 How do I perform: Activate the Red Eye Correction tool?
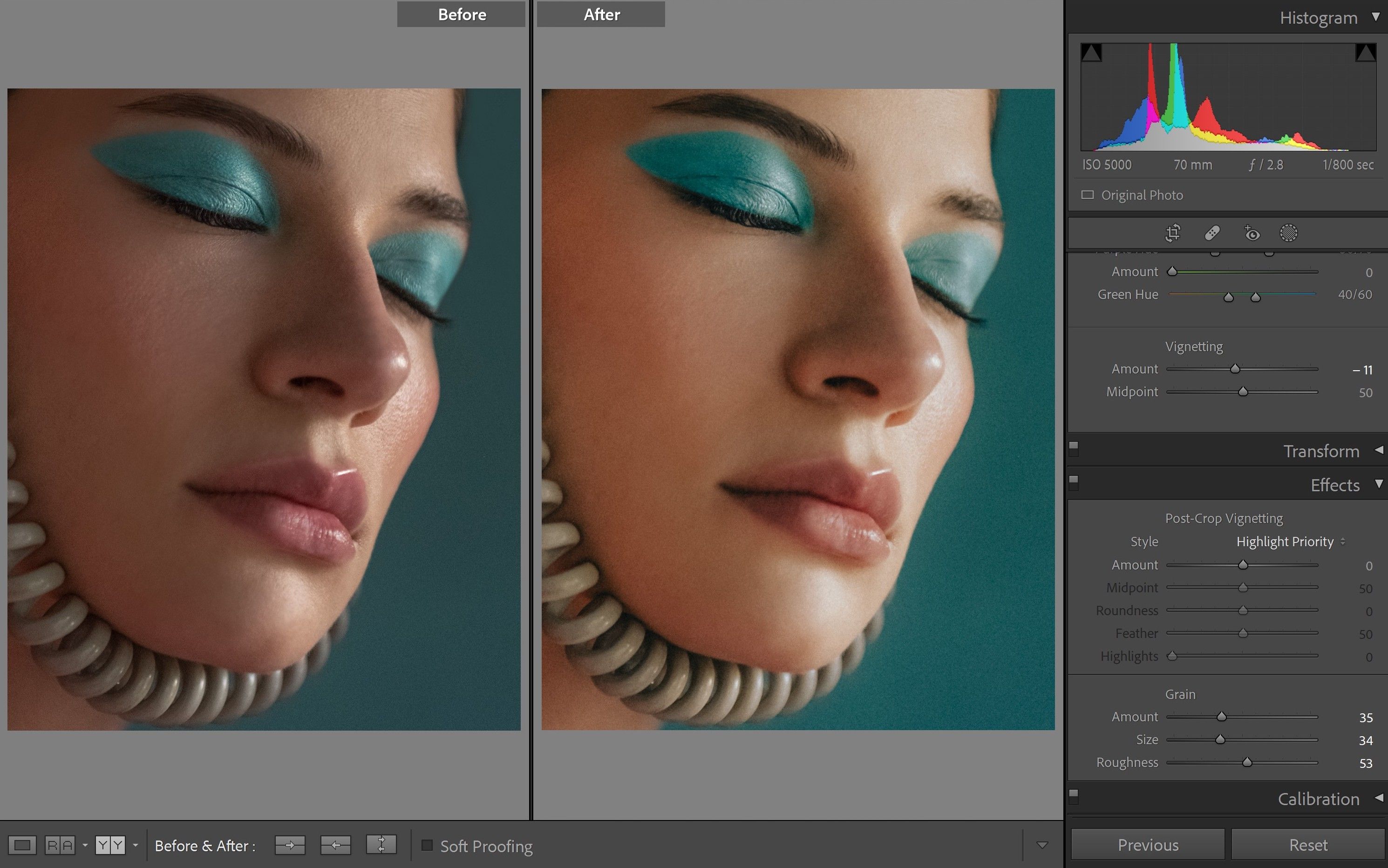1252,233
